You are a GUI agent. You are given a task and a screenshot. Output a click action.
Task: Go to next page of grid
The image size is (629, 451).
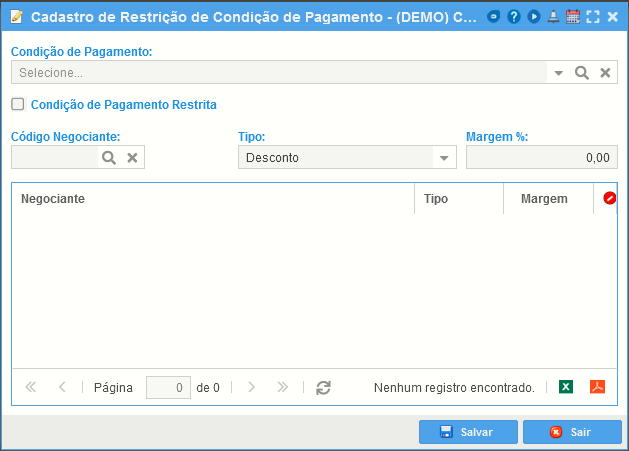pyautogui.click(x=252, y=387)
